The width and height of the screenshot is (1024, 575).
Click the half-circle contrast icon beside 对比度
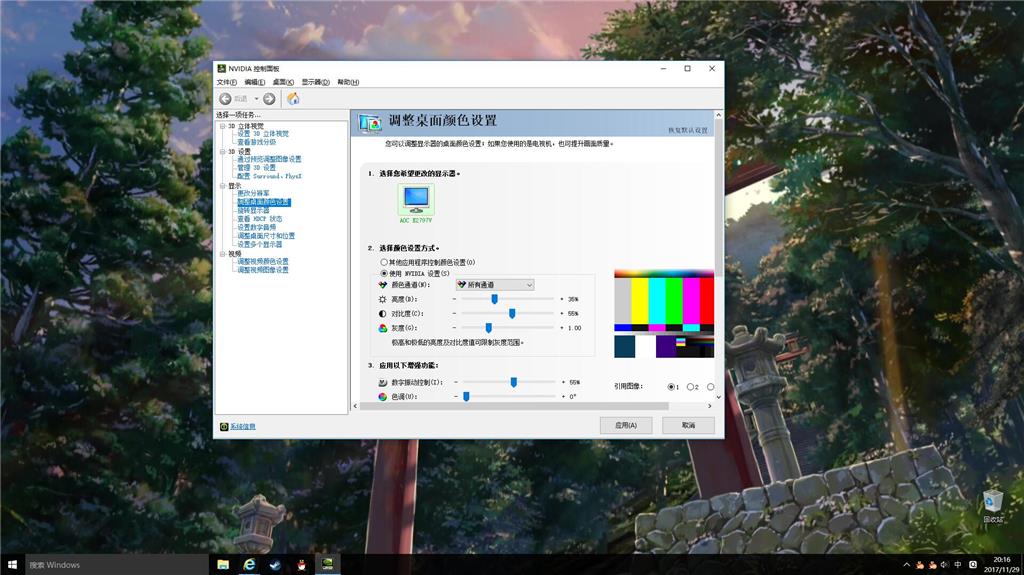click(x=383, y=314)
